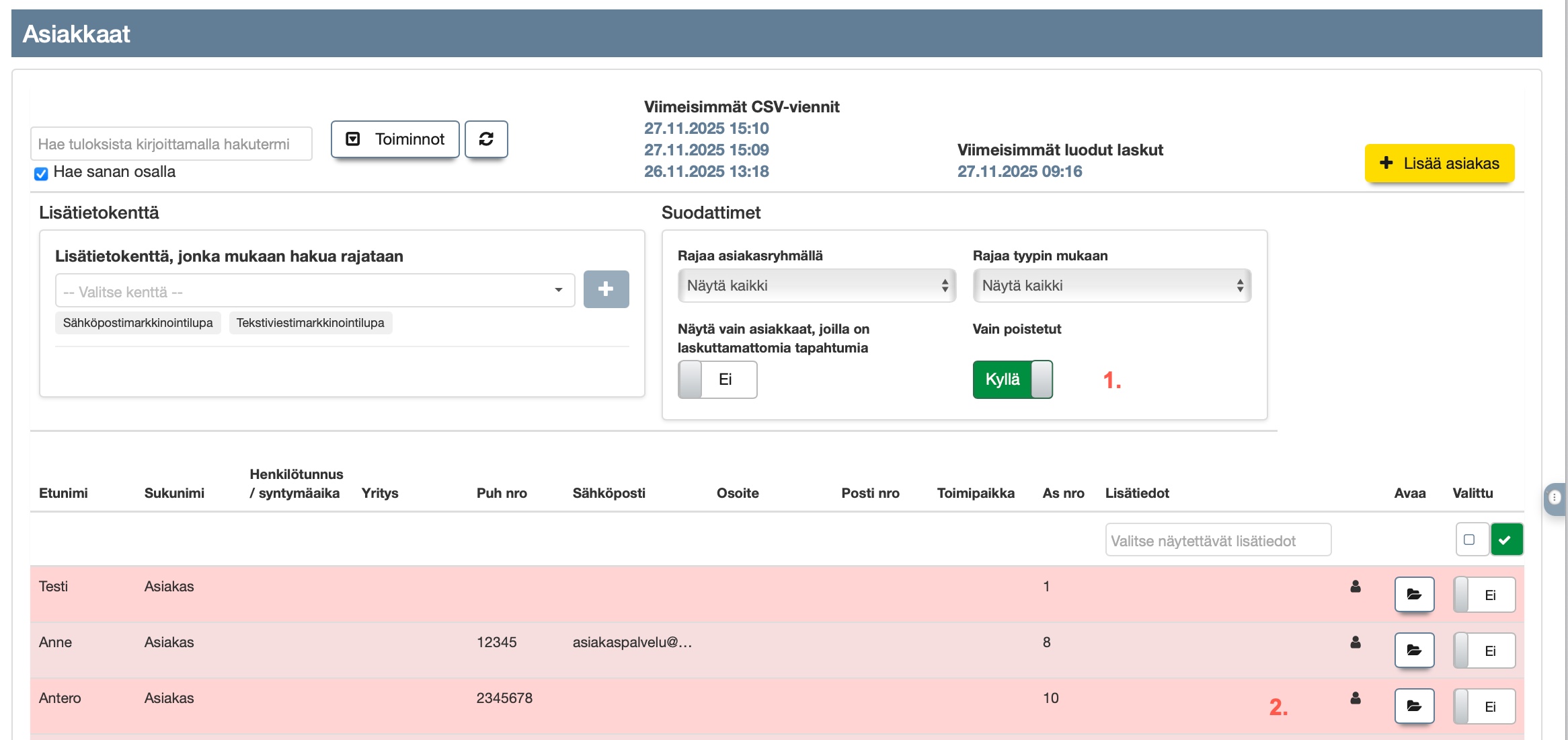The height and width of the screenshot is (740, 1568).
Task: Click search field 'Hae tuloksista'
Action: point(171,144)
